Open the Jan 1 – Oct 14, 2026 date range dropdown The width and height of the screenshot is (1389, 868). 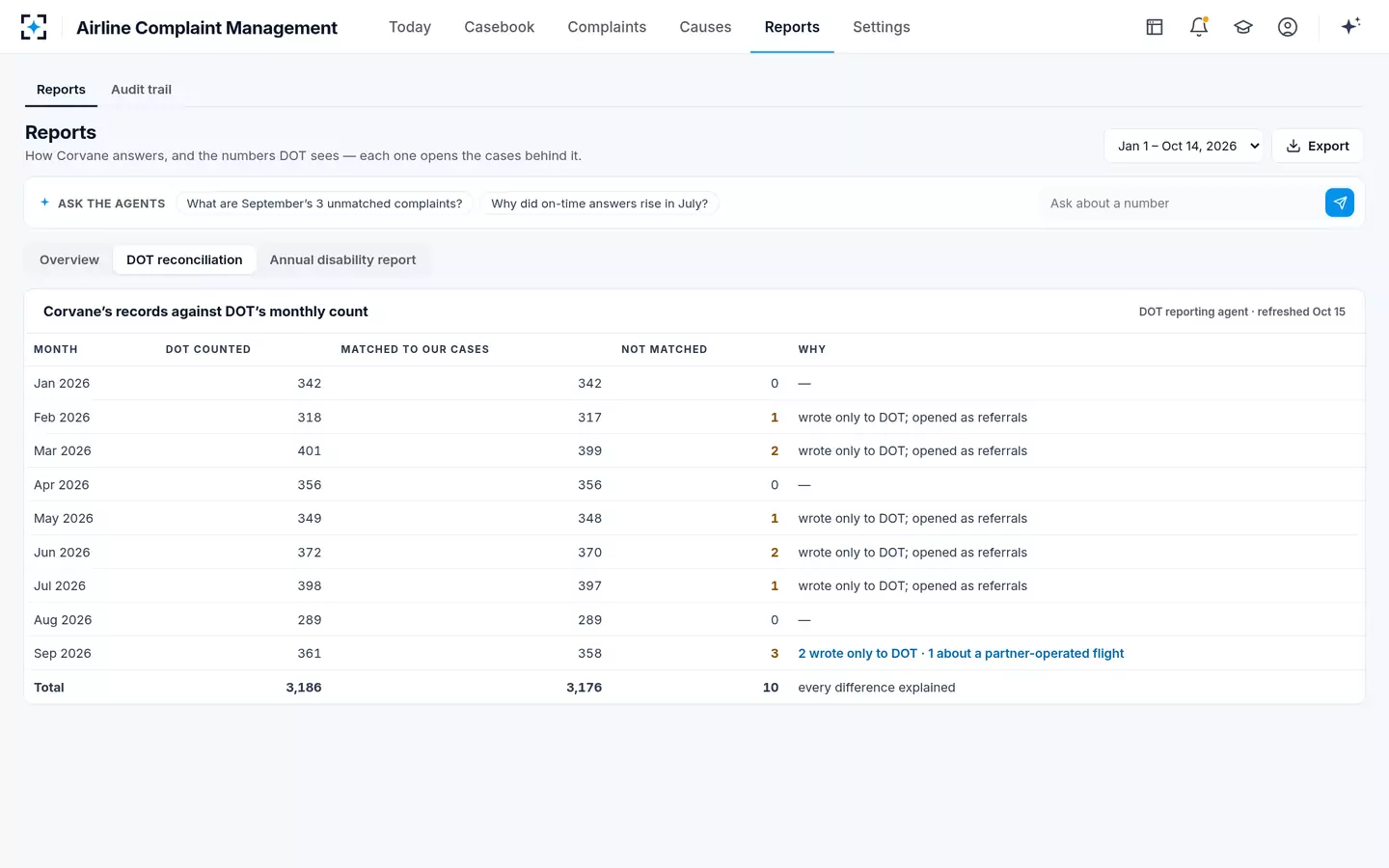tap(1184, 146)
